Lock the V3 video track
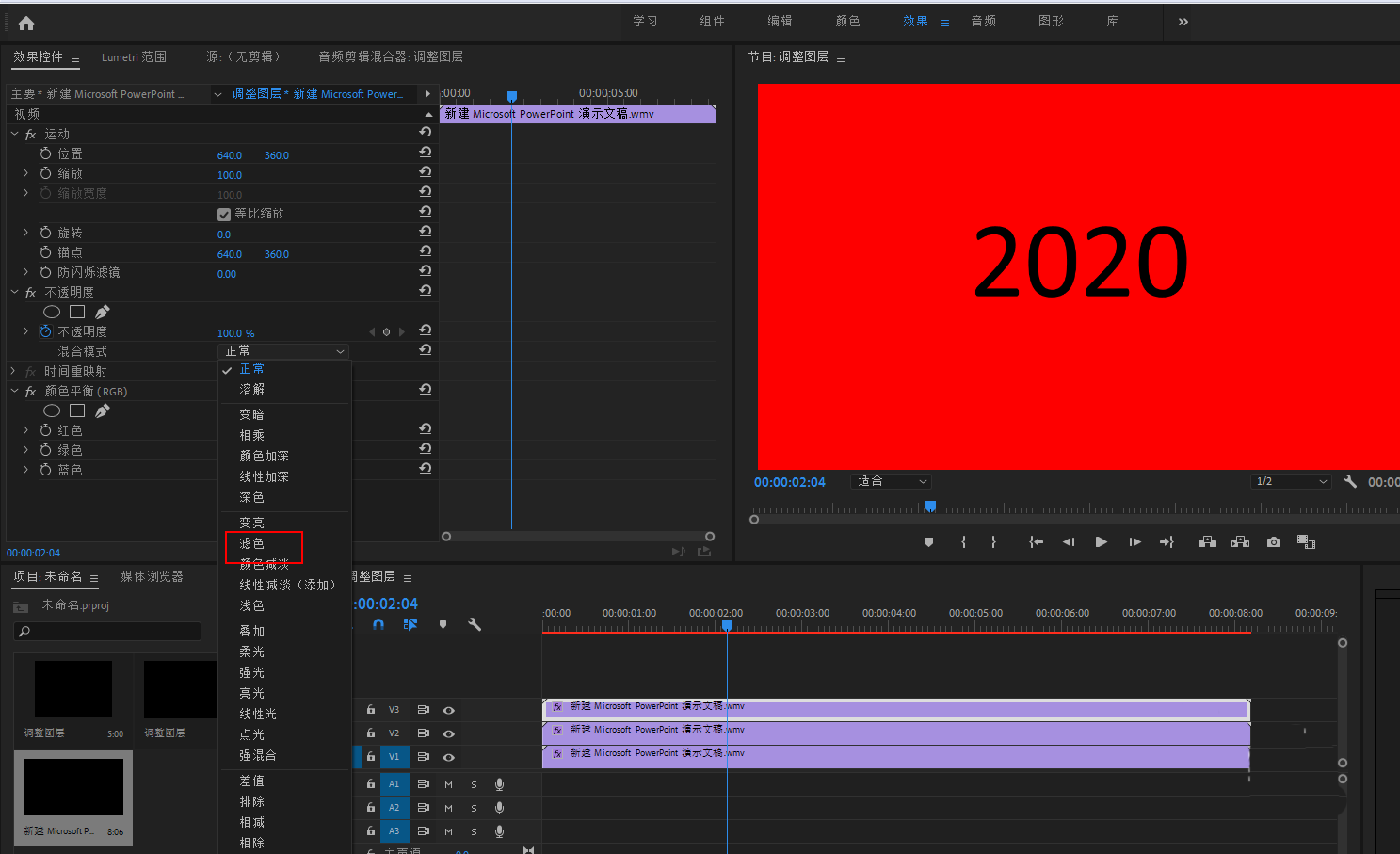 point(371,710)
